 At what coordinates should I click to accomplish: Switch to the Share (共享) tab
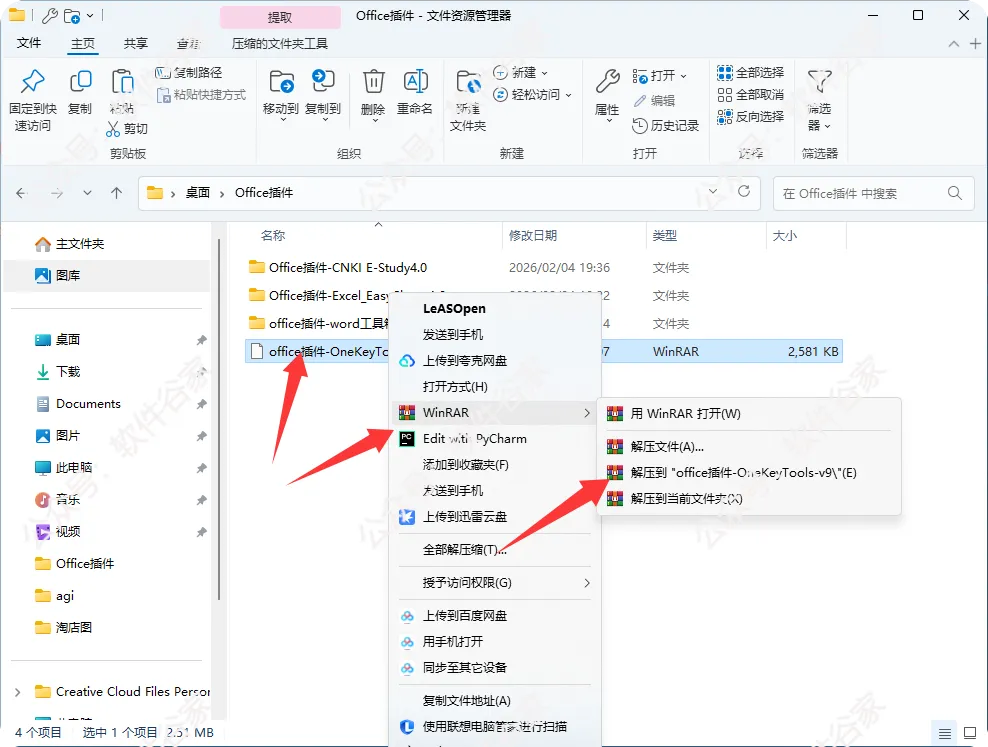(135, 43)
